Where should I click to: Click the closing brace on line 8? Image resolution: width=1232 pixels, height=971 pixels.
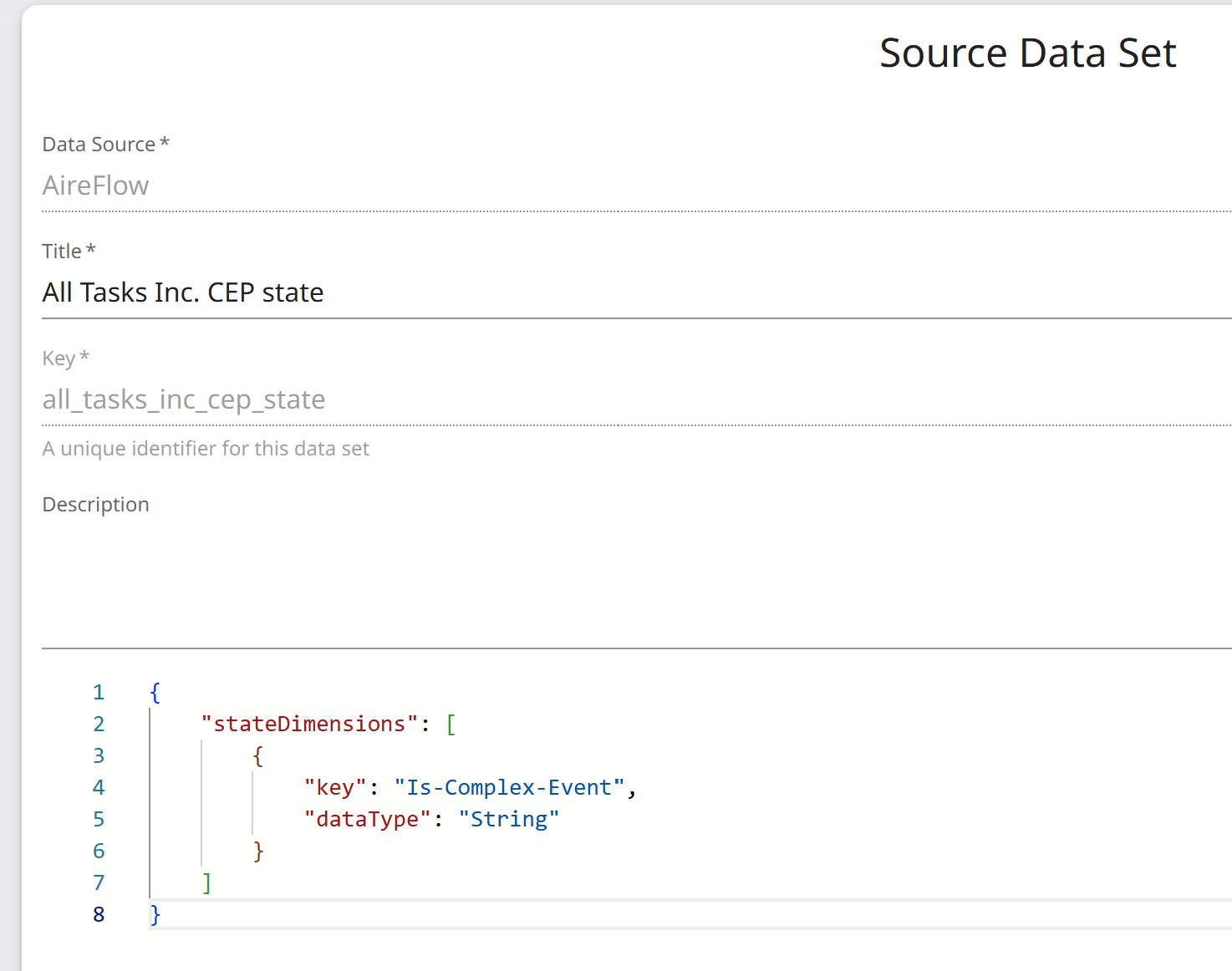coord(155,914)
